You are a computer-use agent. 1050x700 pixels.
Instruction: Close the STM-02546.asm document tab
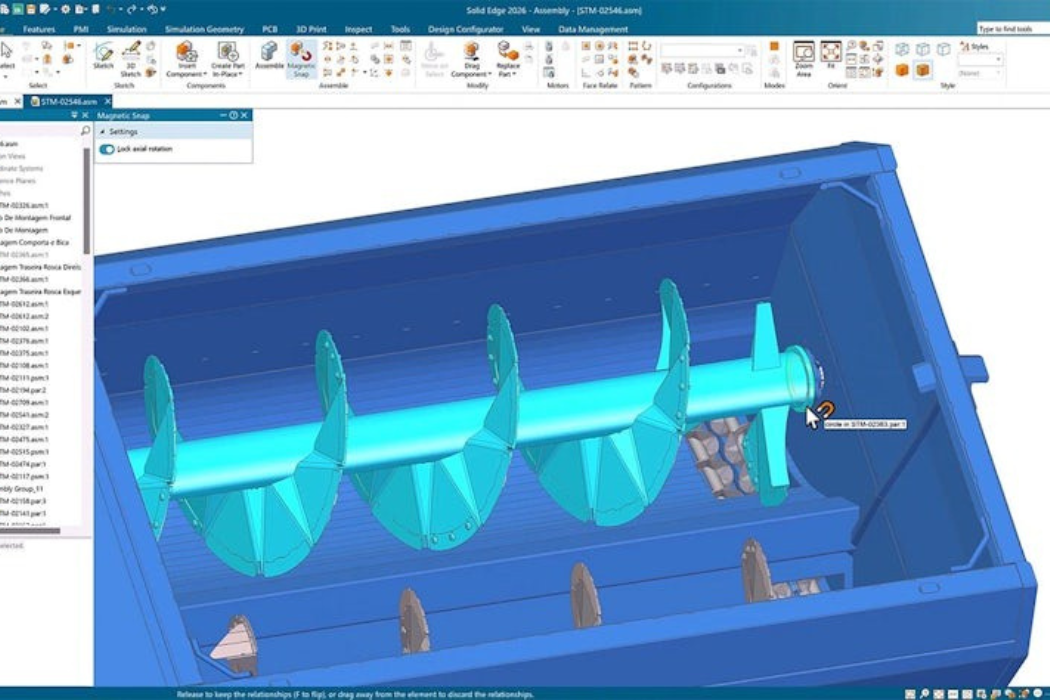click(107, 102)
